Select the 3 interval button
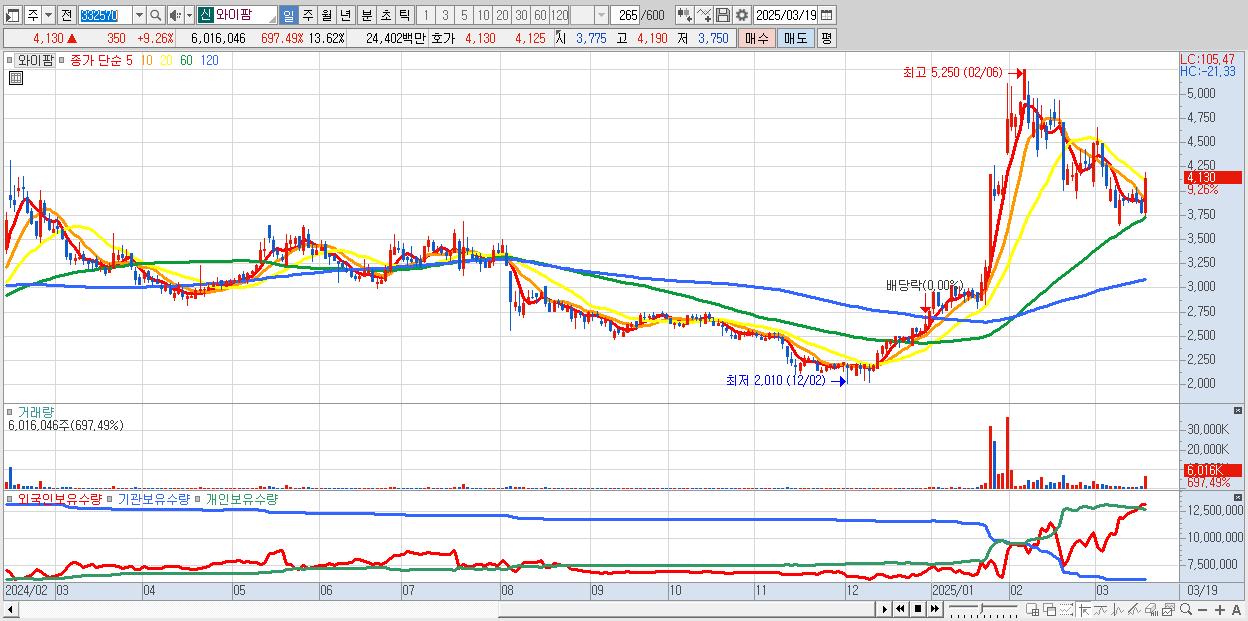Image resolution: width=1248 pixels, height=621 pixels. (x=444, y=15)
